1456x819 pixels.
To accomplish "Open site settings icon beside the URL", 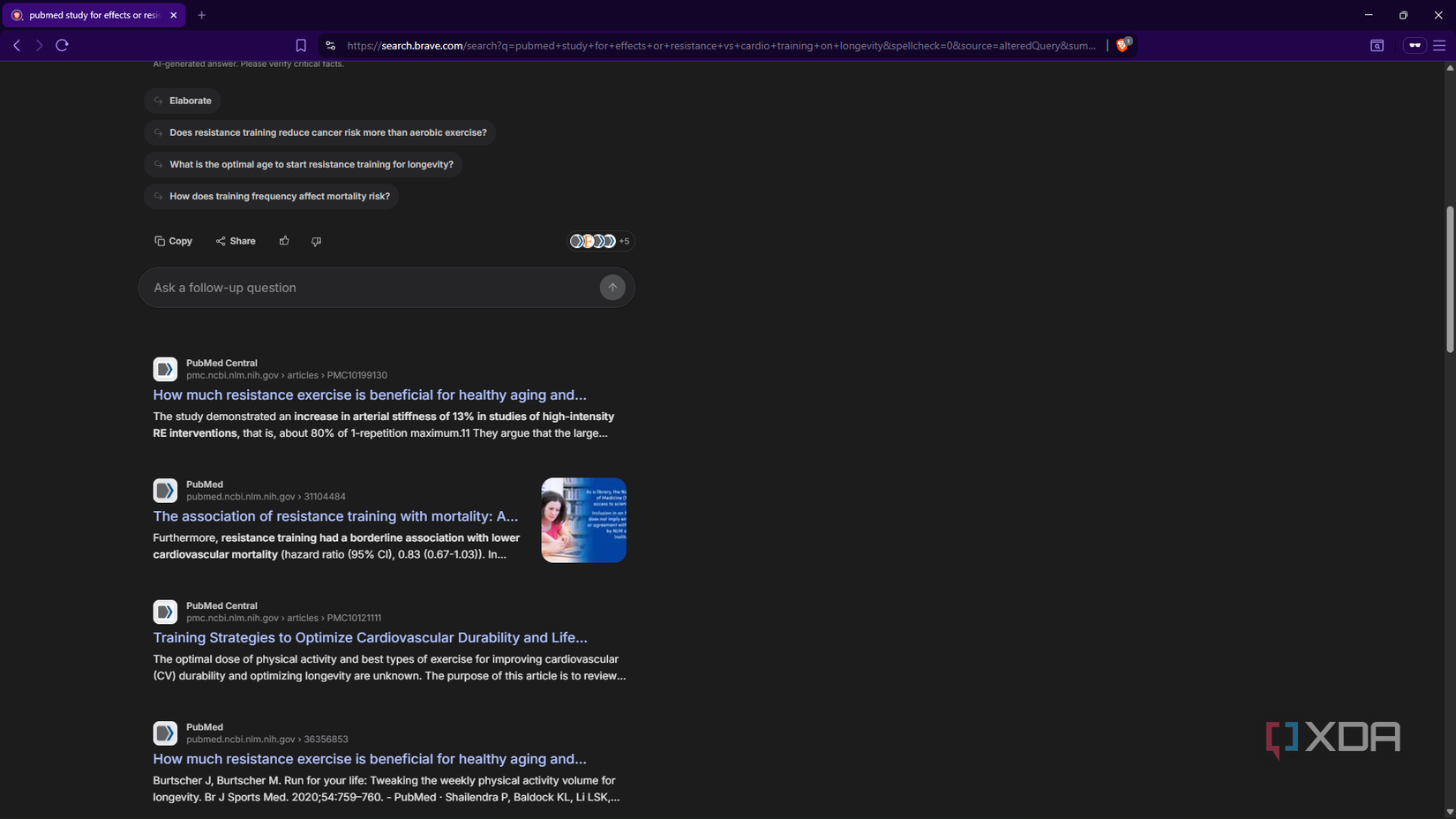I will pos(330,45).
